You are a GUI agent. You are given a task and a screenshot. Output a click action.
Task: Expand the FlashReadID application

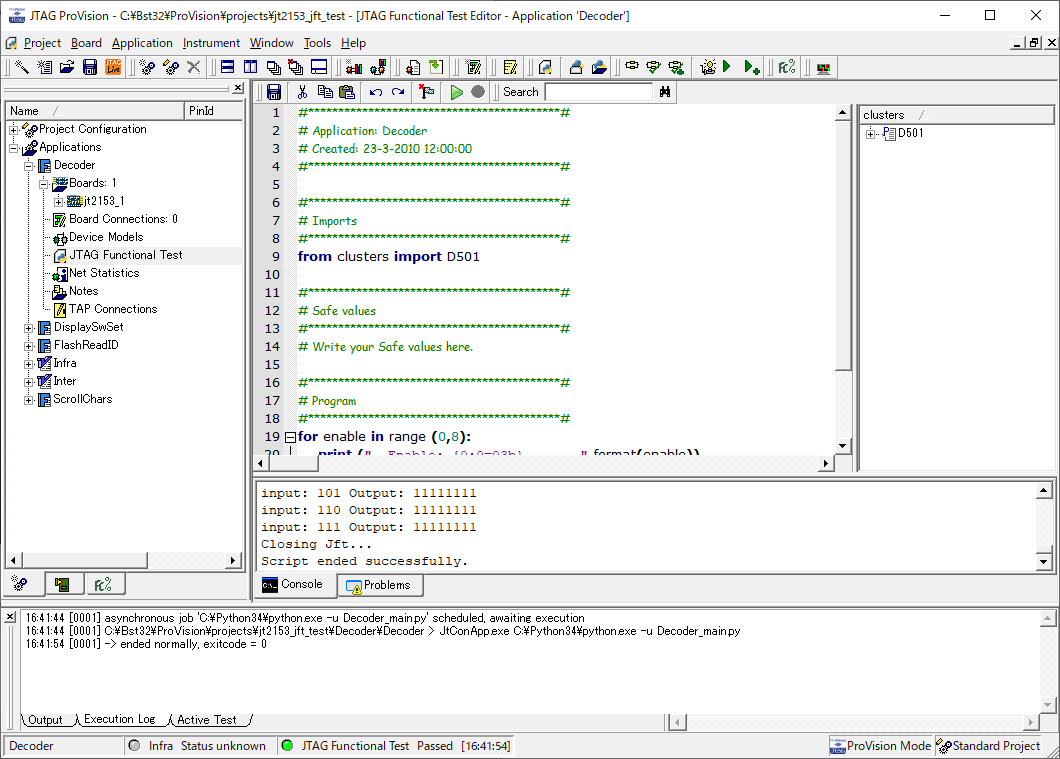(28, 345)
